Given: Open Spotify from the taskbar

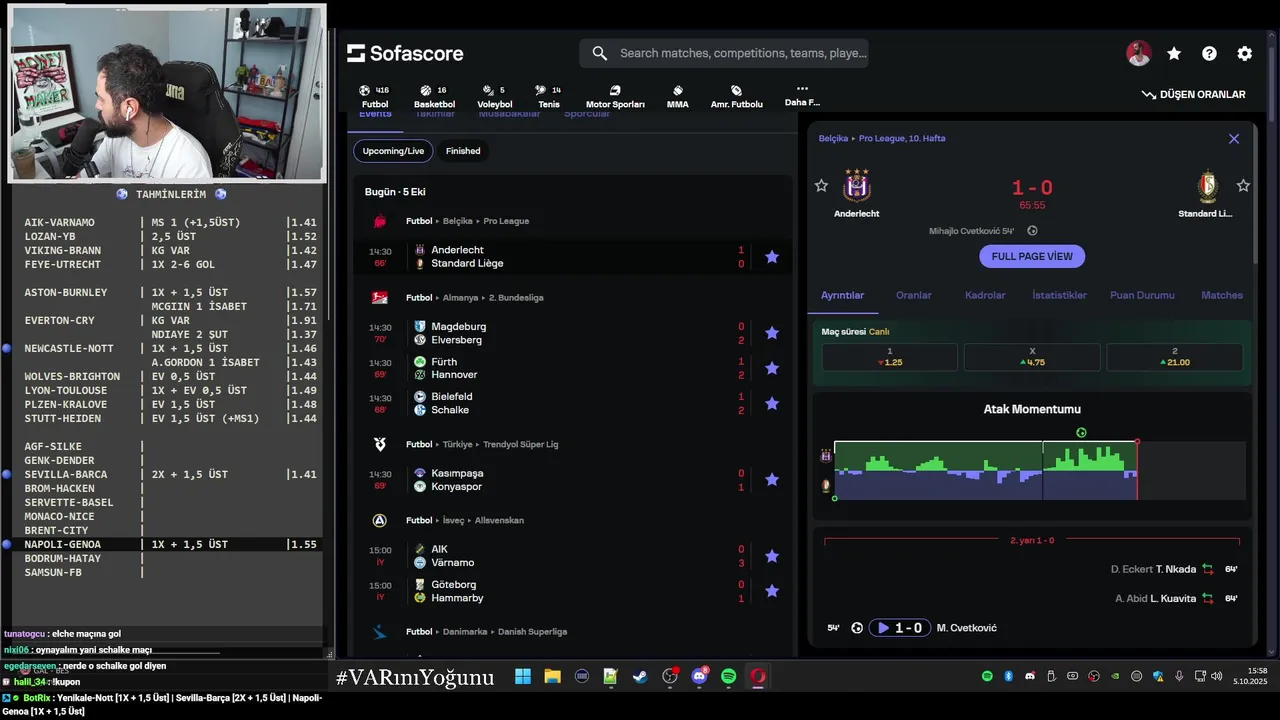Looking at the screenshot, I should pos(729,677).
